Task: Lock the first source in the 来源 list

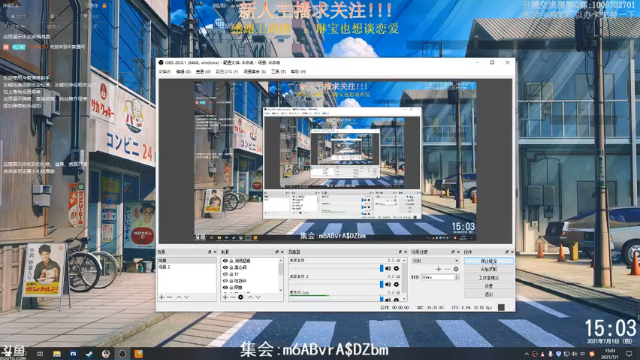Action: point(231,261)
